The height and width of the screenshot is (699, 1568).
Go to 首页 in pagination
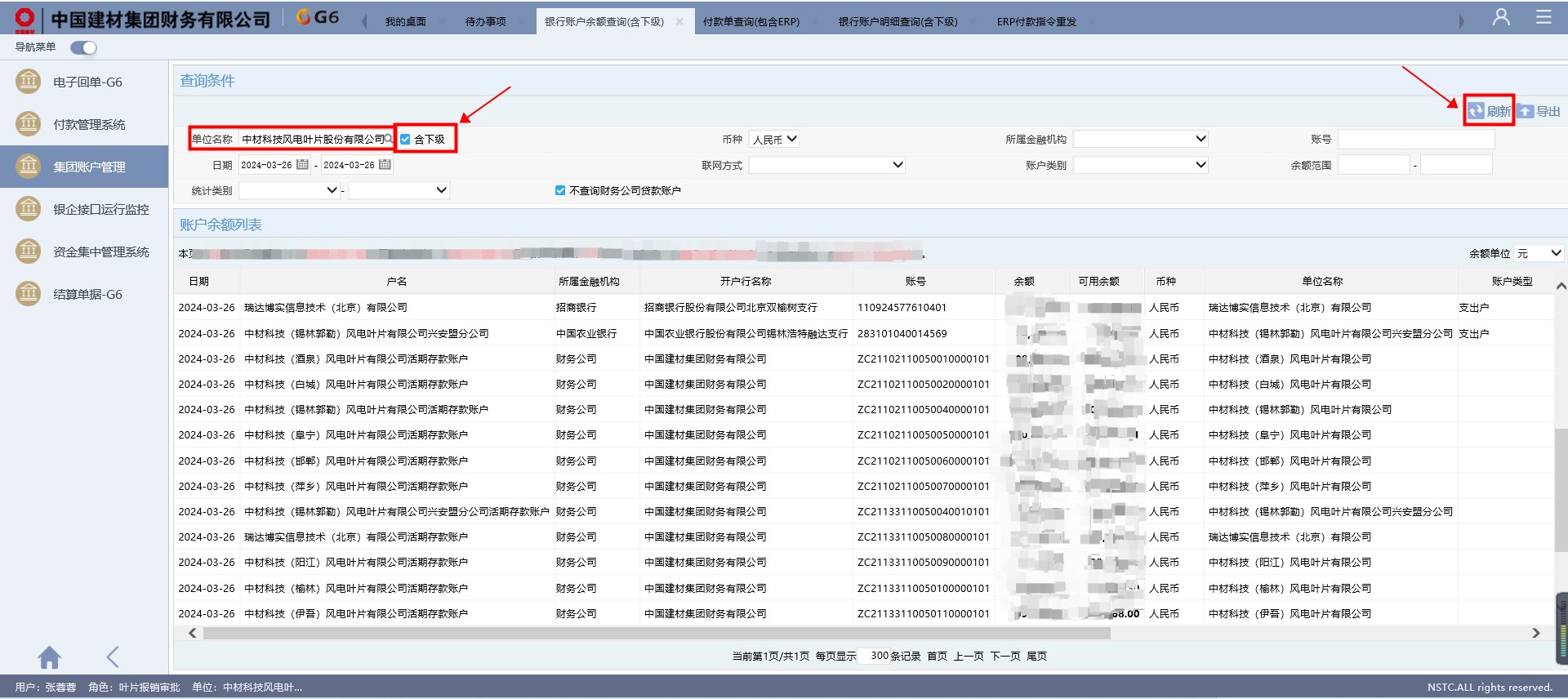point(938,657)
